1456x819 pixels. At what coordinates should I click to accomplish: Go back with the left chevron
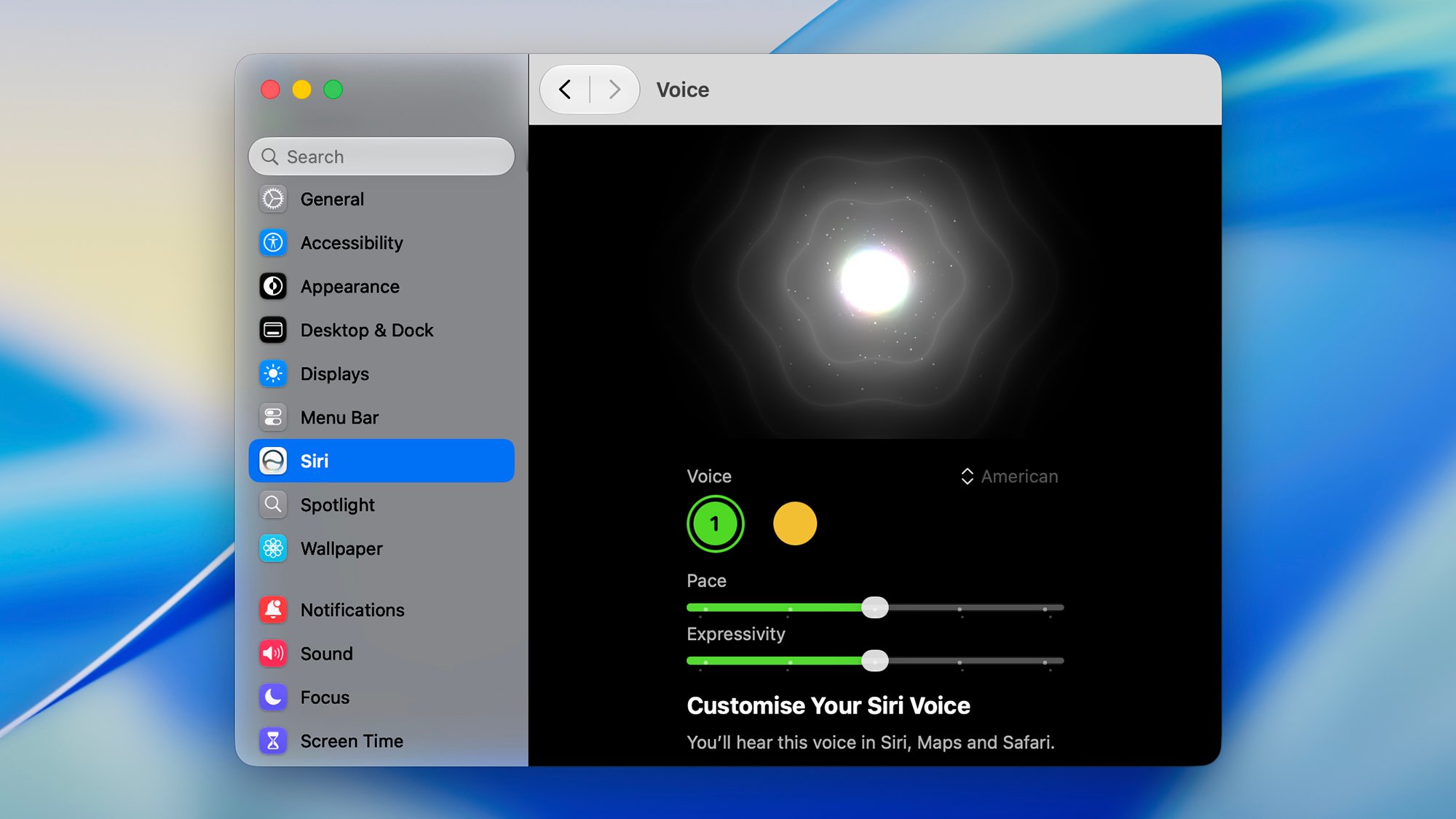pyautogui.click(x=565, y=90)
